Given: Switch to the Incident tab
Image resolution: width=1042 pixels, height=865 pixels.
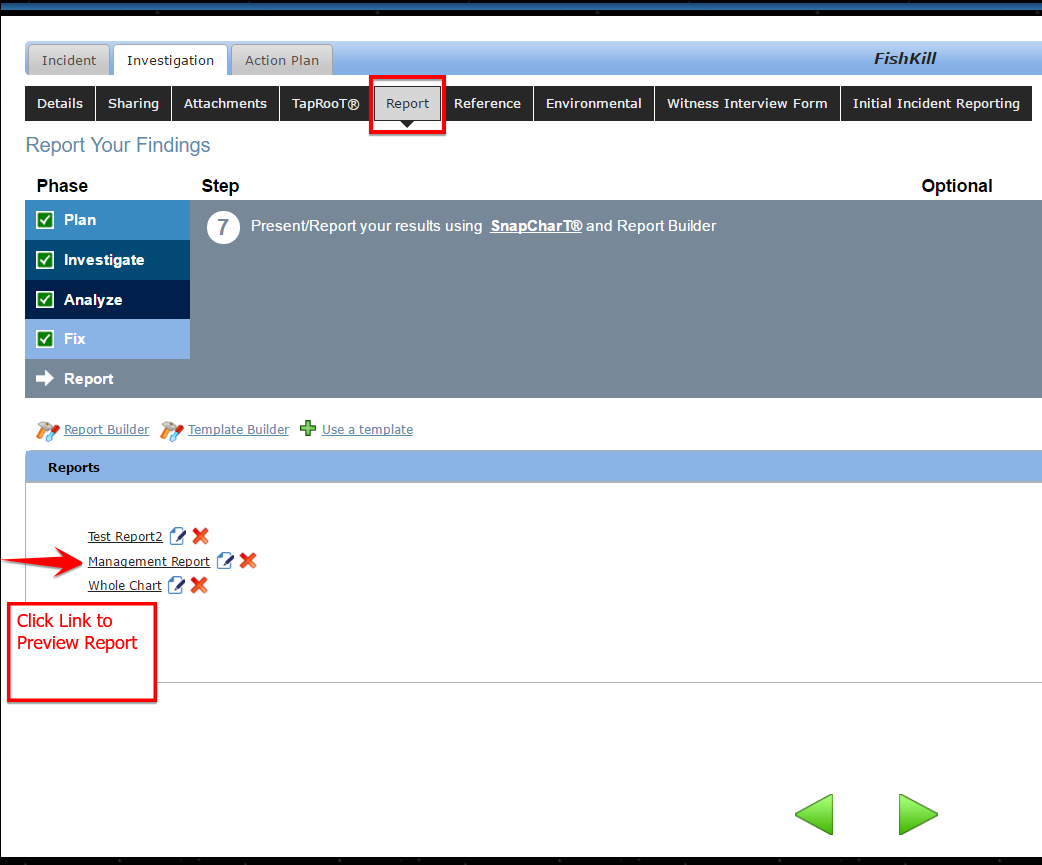Looking at the screenshot, I should pyautogui.click(x=69, y=60).
